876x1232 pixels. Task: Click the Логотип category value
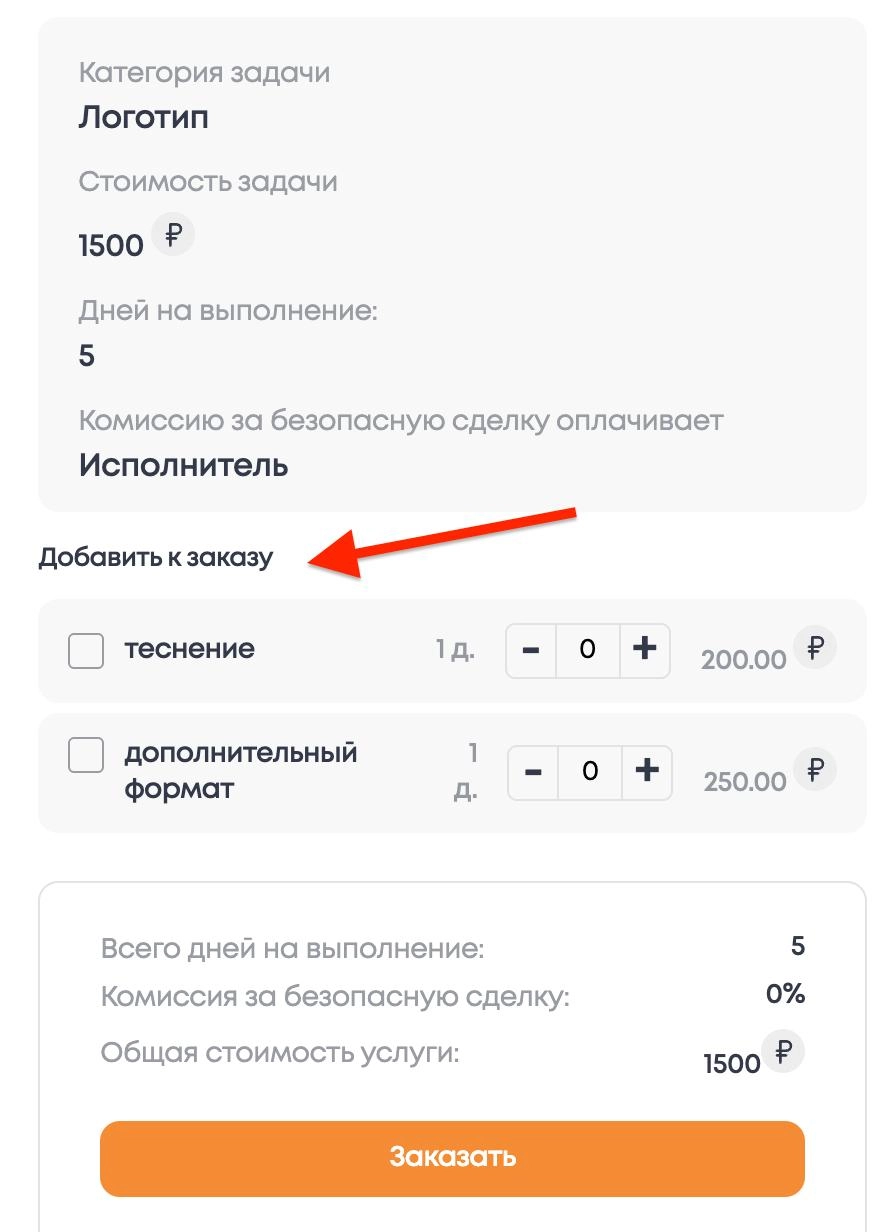point(143,118)
